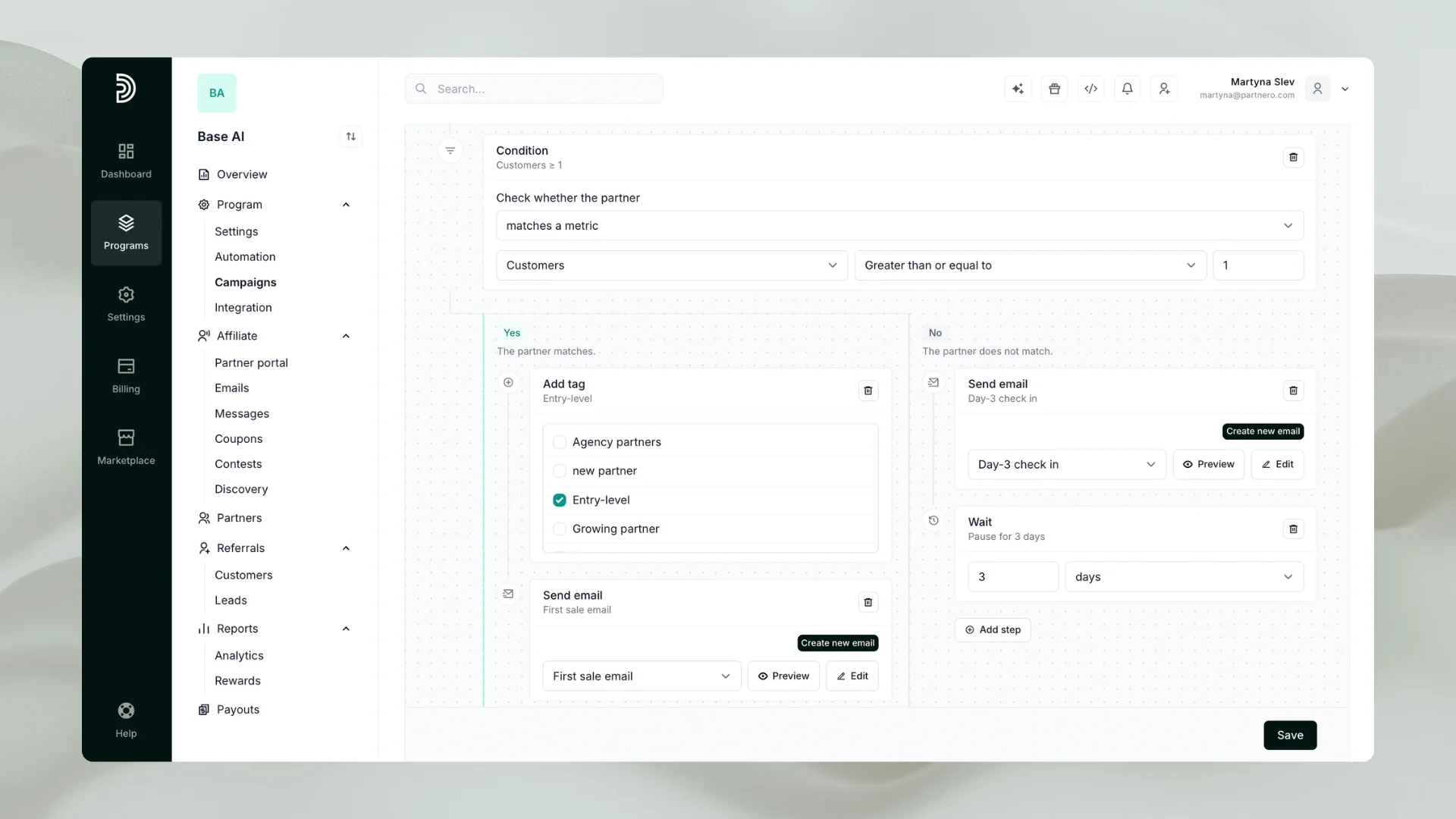Open the days unit dropdown
Image resolution: width=1456 pixels, height=819 pixels.
click(x=1185, y=577)
